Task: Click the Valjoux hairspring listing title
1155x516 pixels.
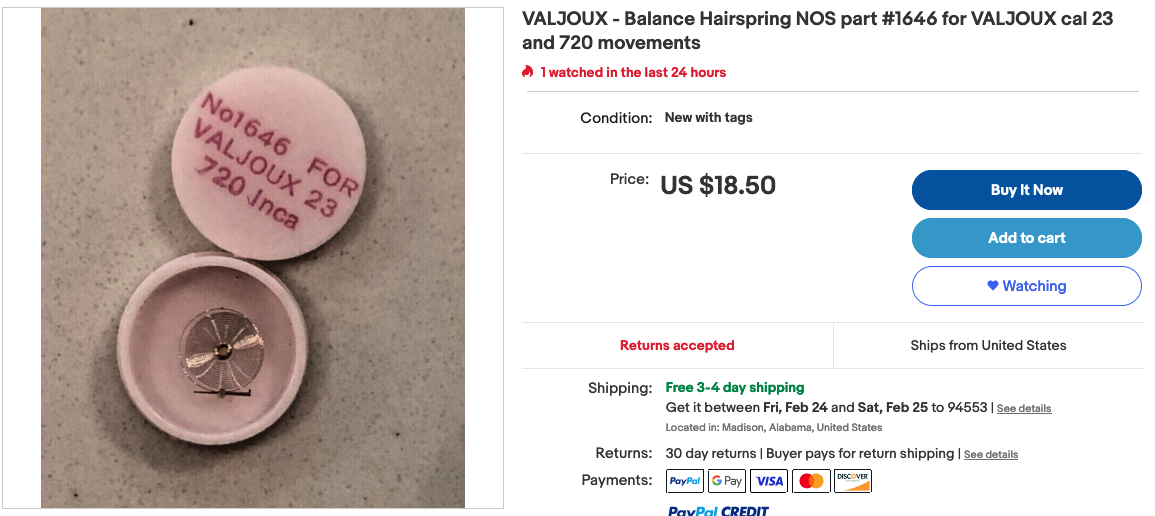Action: tap(818, 31)
